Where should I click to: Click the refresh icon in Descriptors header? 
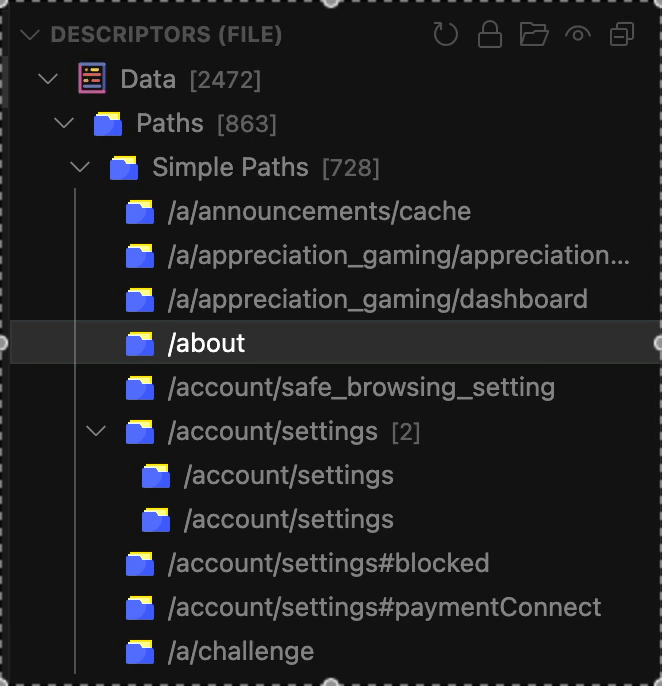[x=445, y=35]
